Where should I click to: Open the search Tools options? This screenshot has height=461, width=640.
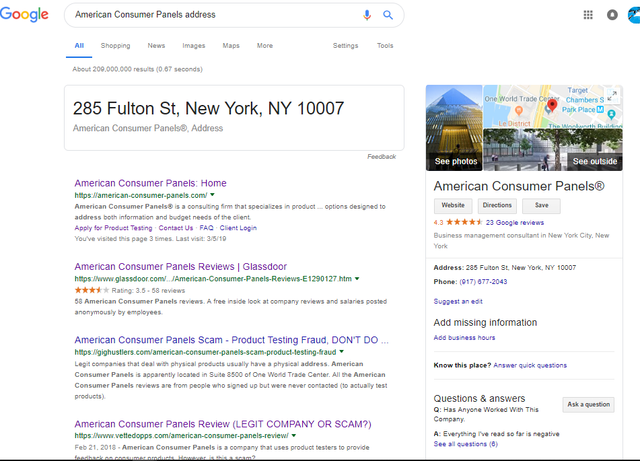coord(385,46)
